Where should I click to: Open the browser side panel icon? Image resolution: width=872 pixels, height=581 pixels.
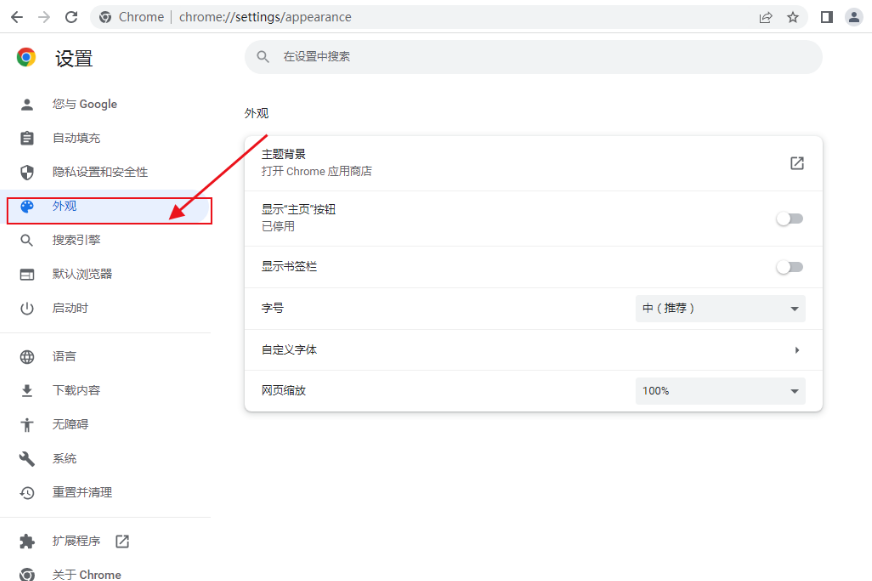[827, 17]
